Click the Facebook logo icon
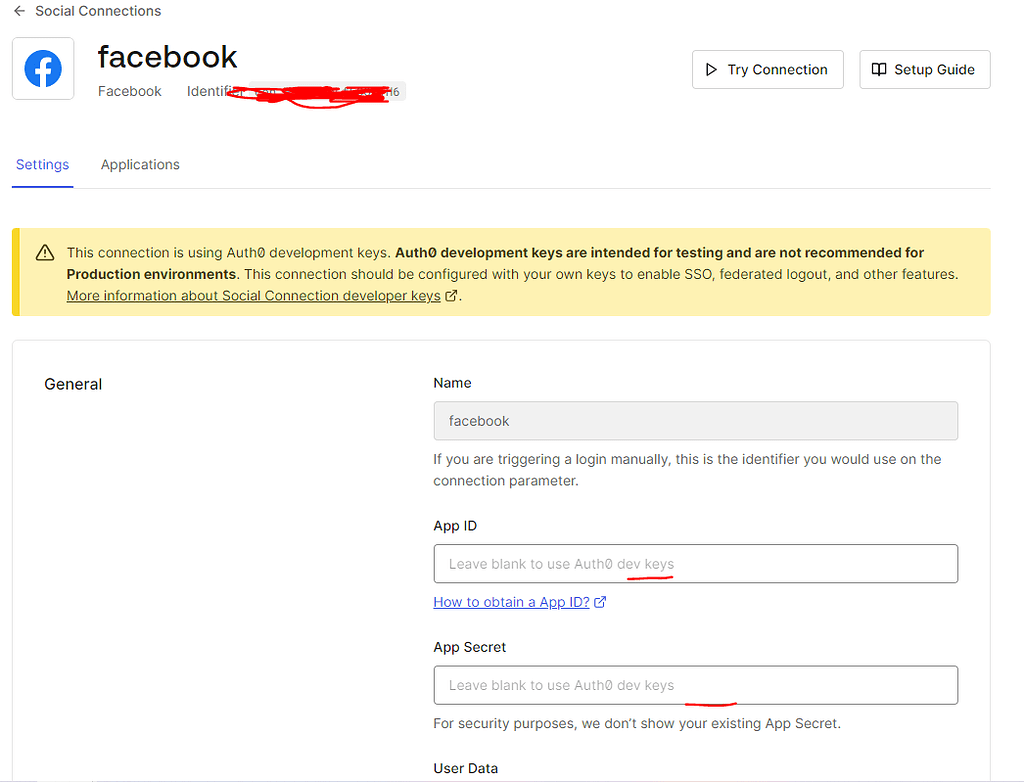This screenshot has width=1024, height=782. coord(43,69)
